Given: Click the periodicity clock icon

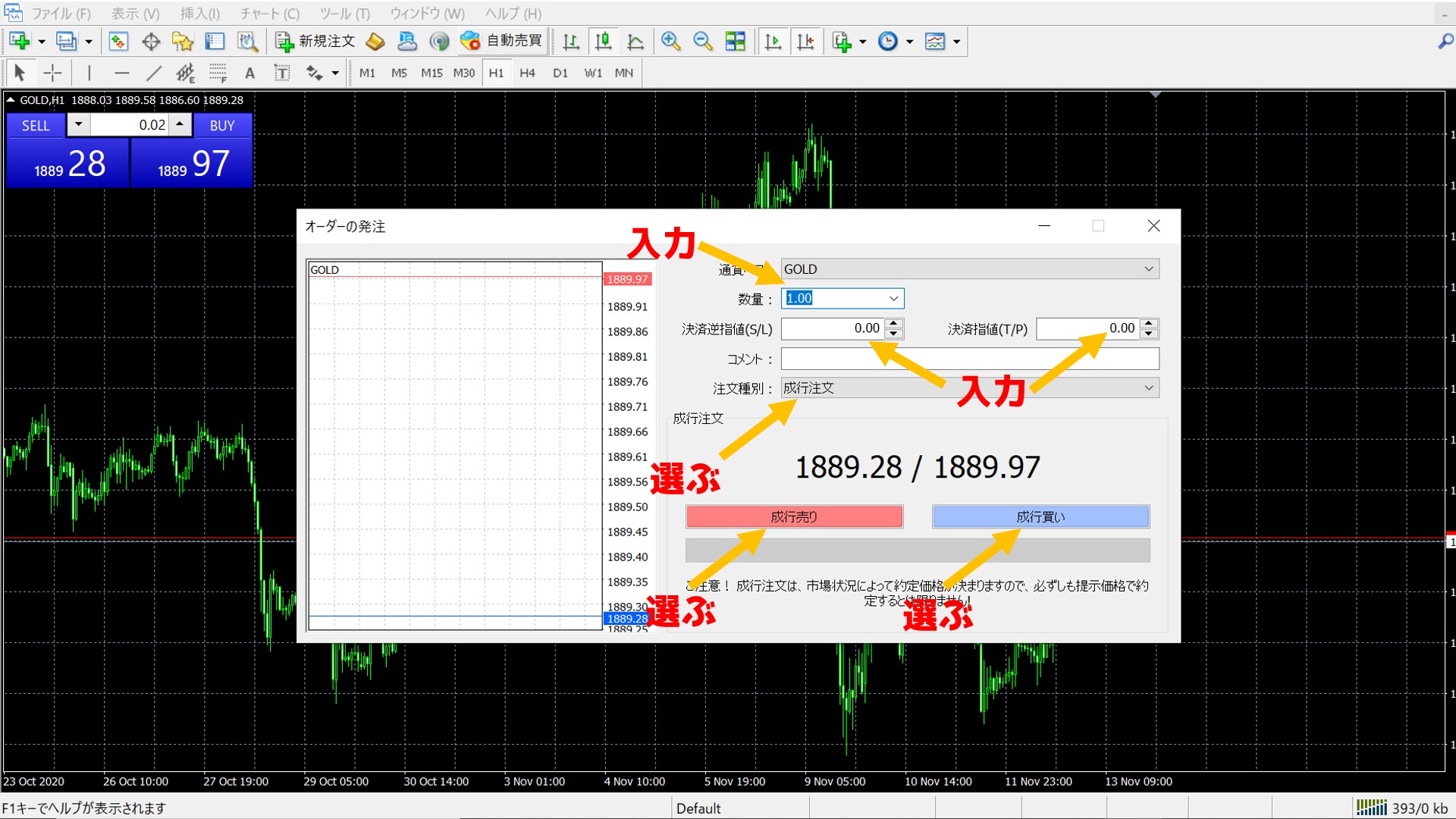Looking at the screenshot, I should [888, 41].
